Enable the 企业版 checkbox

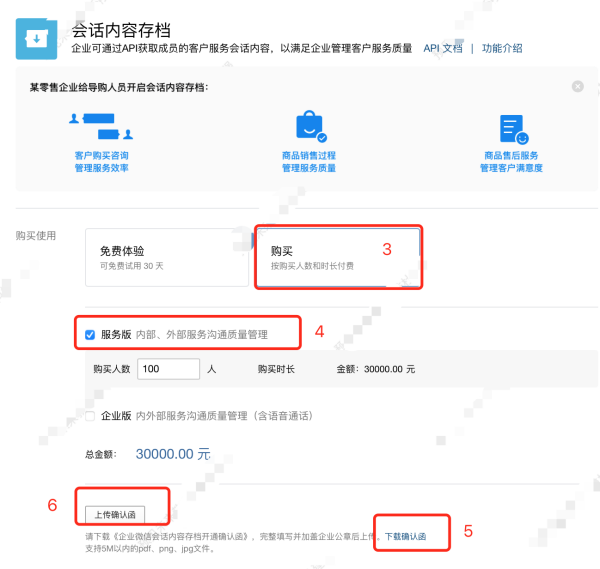(91, 415)
